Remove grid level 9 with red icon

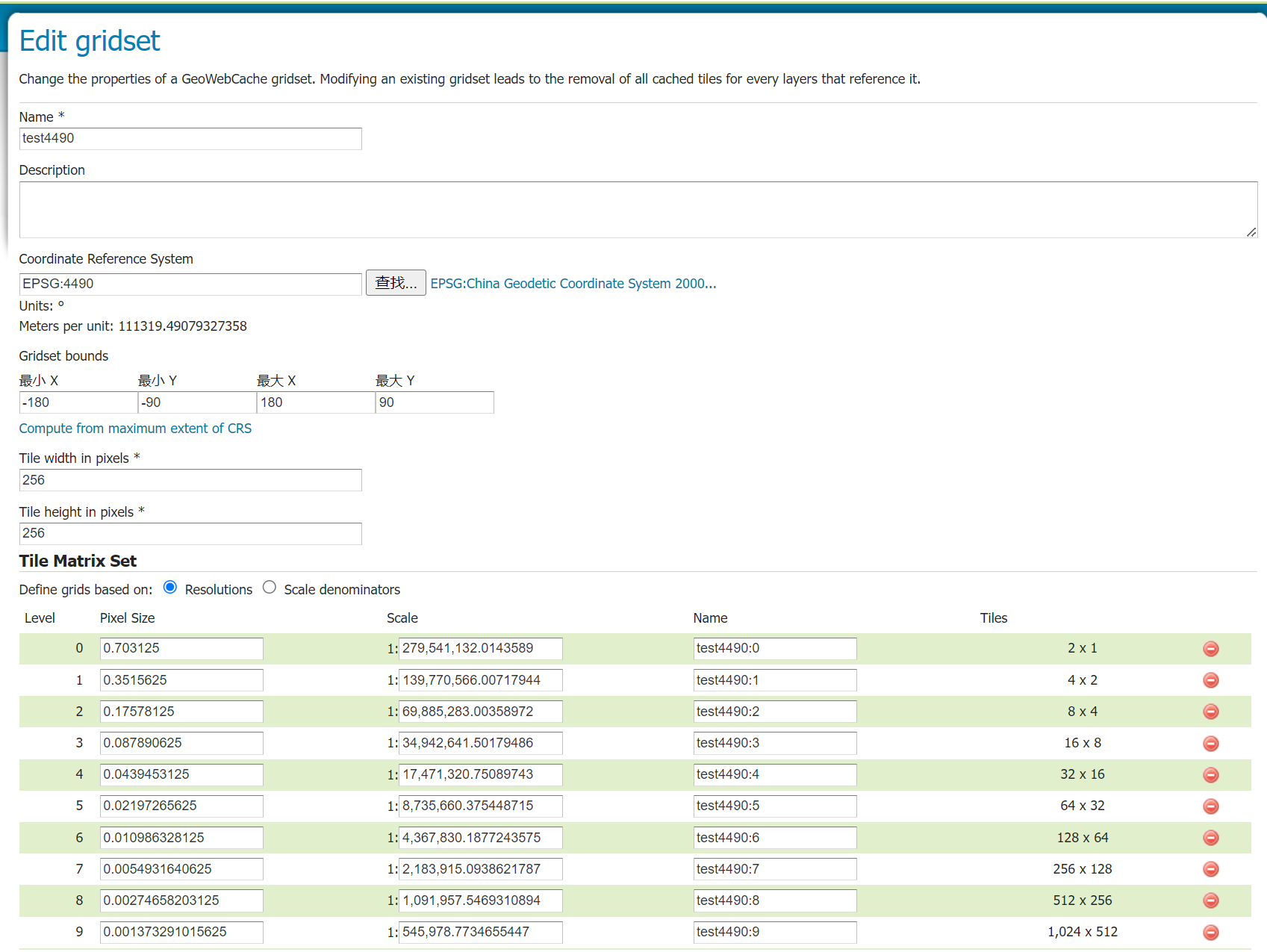point(1211,933)
